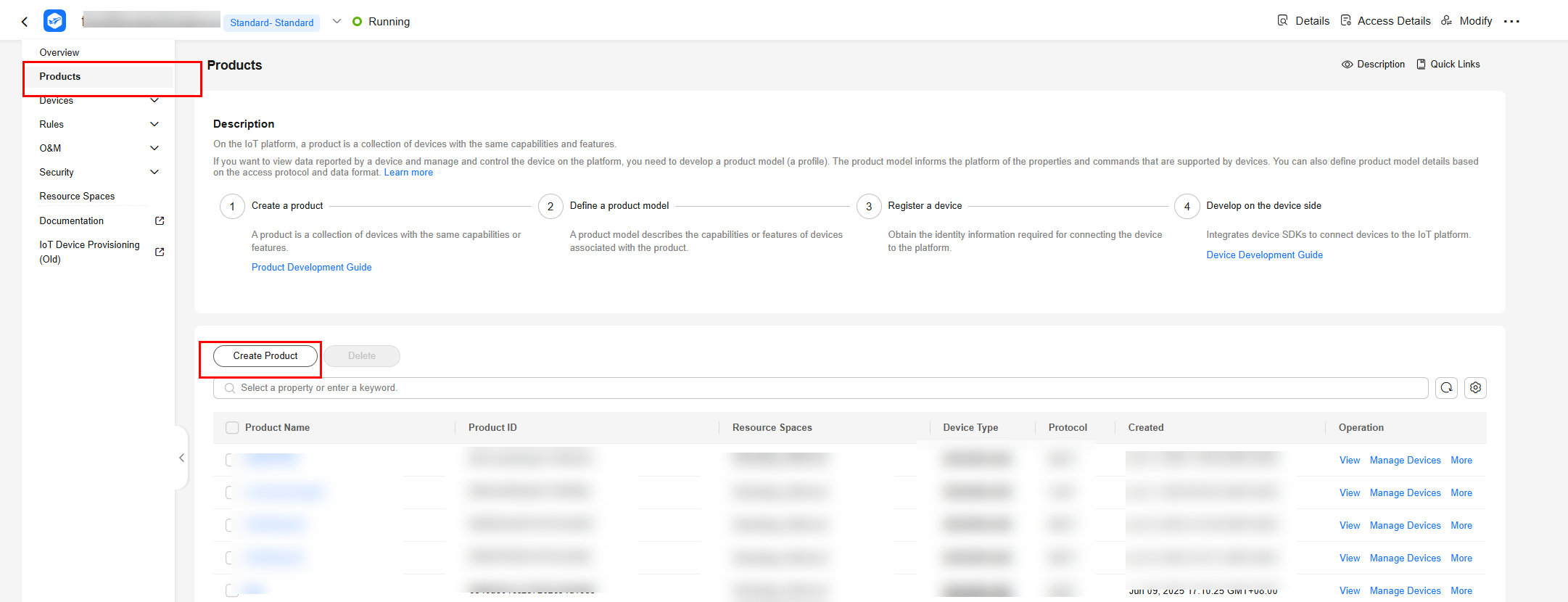1568x602 pixels.
Task: Expand the Rules menu chevron
Action: click(x=154, y=124)
